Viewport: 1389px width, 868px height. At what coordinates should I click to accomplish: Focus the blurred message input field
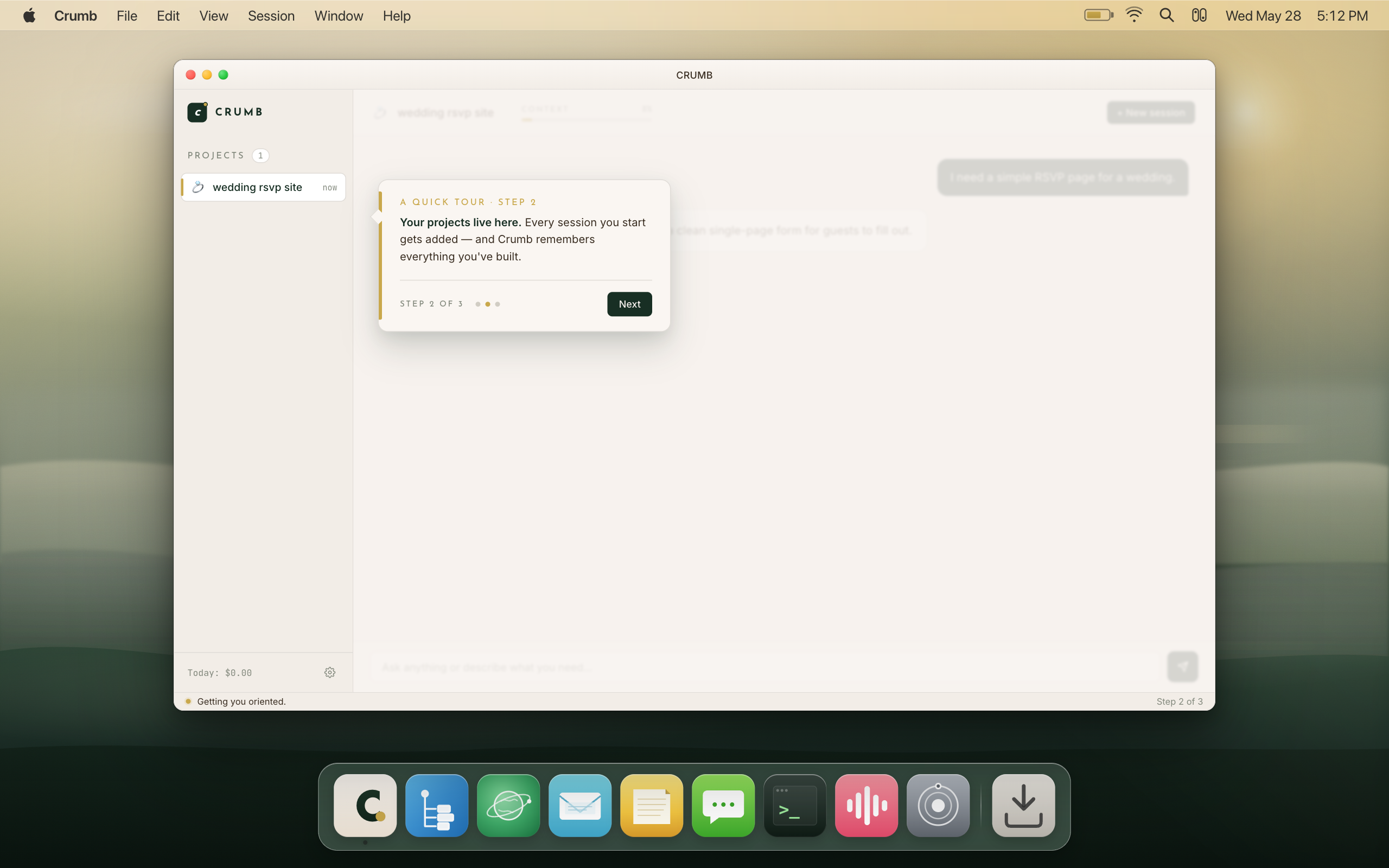pos(765,667)
